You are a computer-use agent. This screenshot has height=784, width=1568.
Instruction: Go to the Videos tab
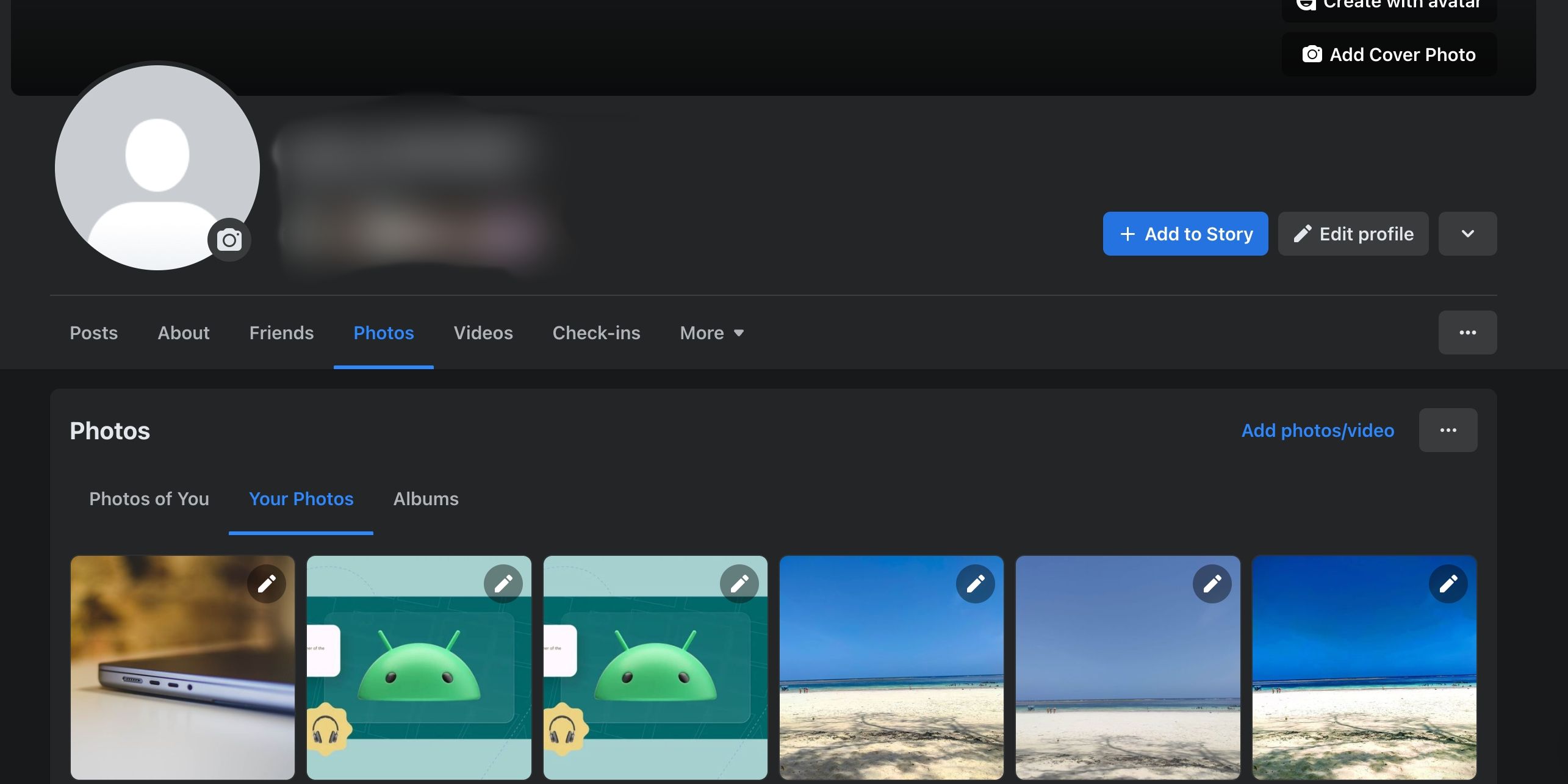[483, 333]
